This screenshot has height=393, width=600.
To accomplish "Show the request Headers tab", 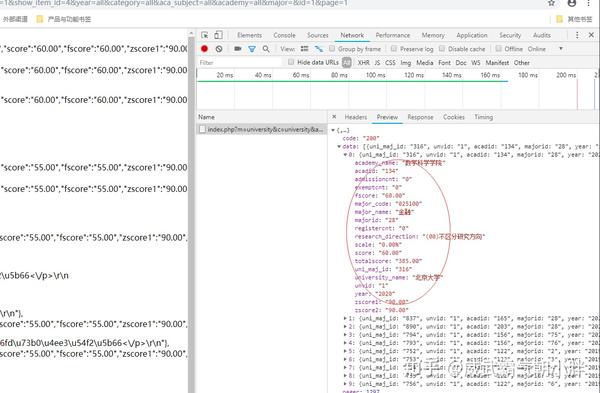I will (x=355, y=117).
